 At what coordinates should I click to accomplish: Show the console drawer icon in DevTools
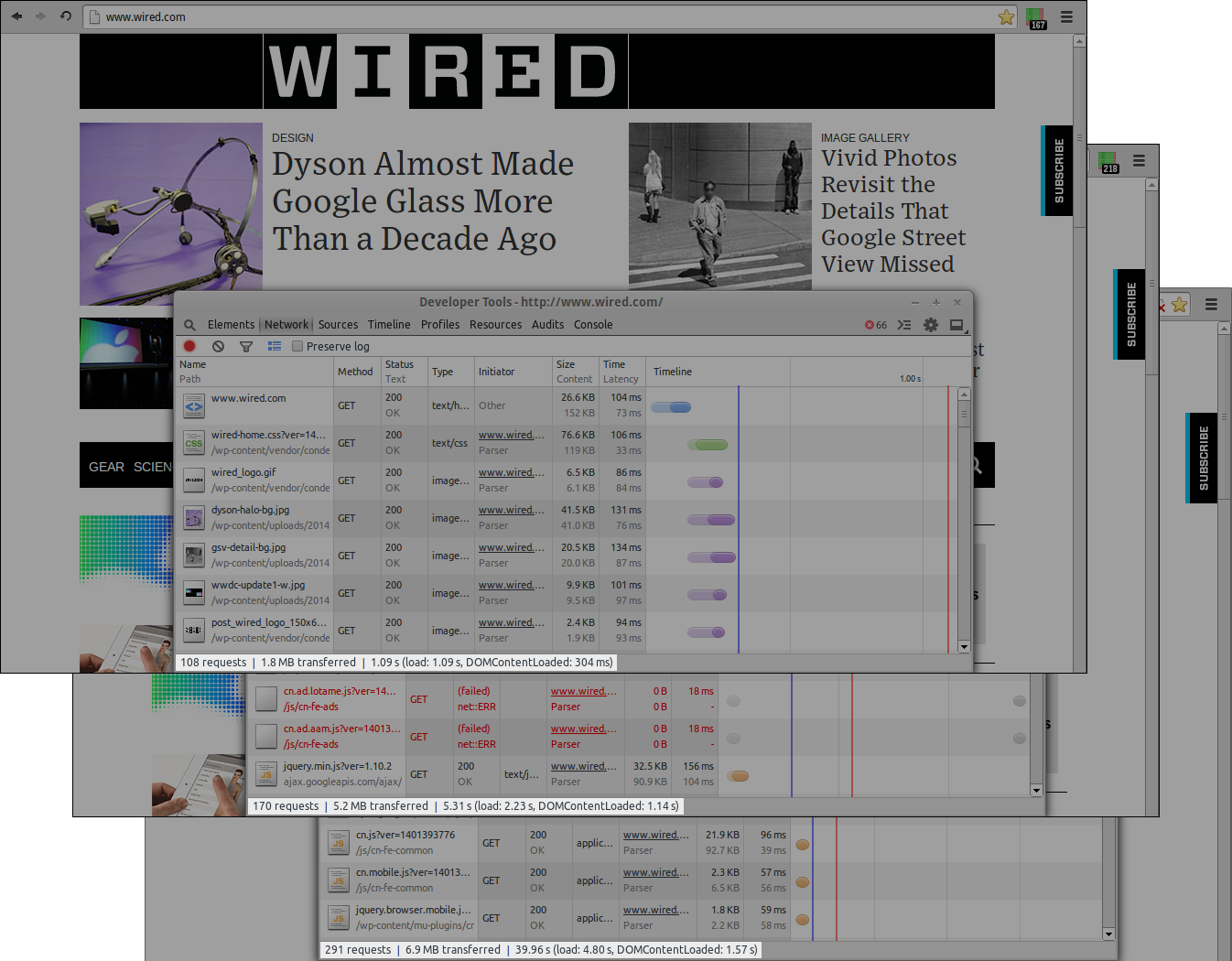904,325
